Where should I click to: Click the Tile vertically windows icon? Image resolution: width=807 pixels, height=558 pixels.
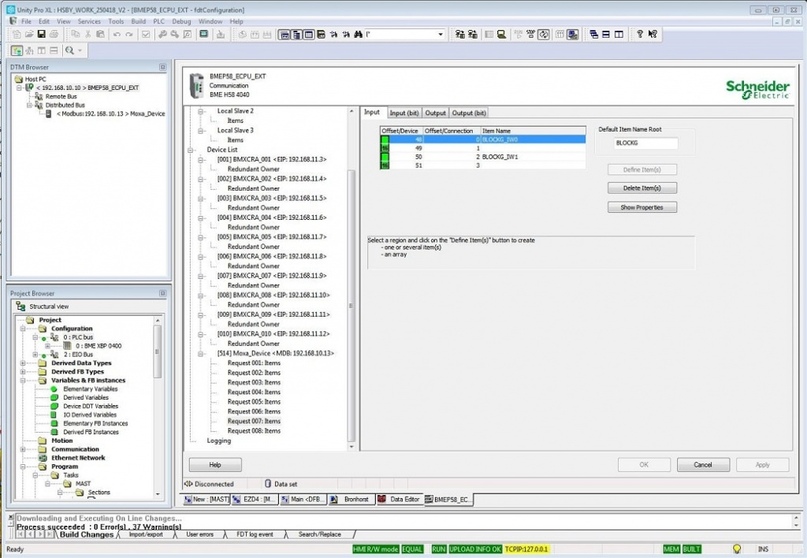coord(619,34)
